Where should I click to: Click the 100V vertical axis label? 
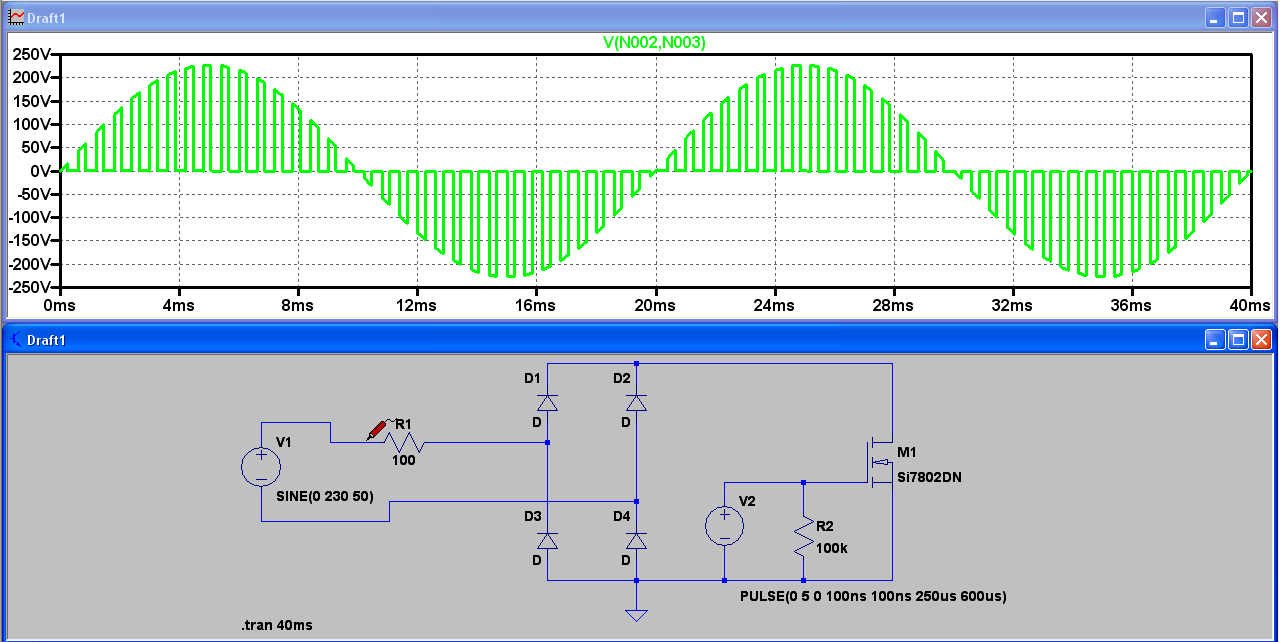tap(32, 124)
